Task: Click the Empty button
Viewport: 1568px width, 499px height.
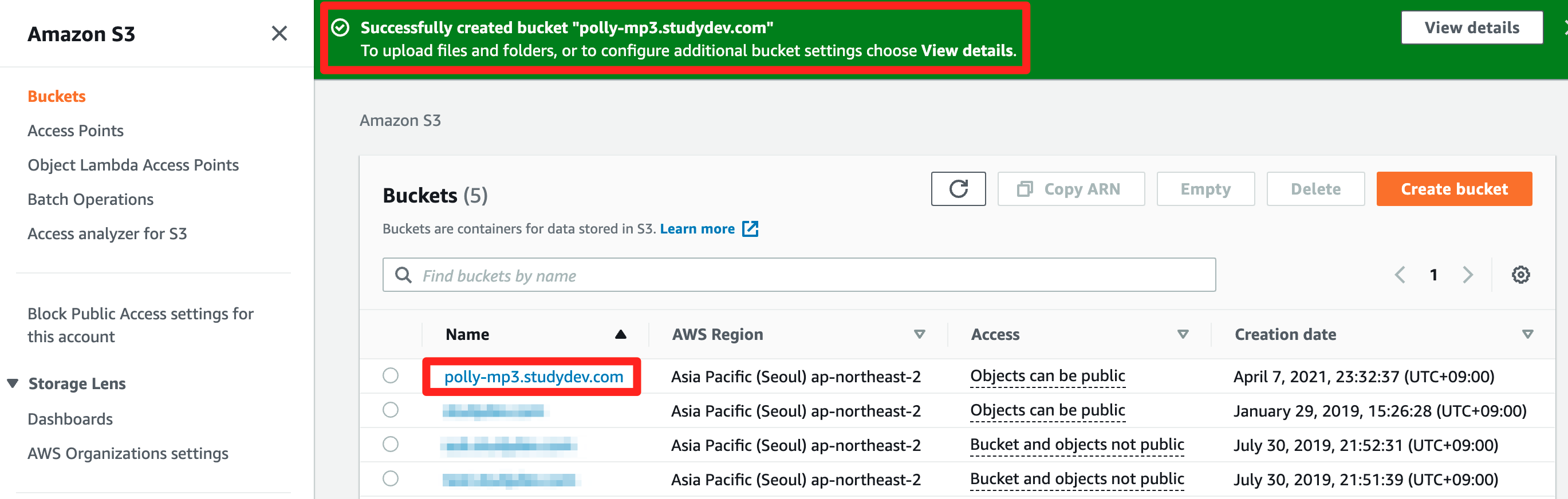Action: click(1205, 189)
